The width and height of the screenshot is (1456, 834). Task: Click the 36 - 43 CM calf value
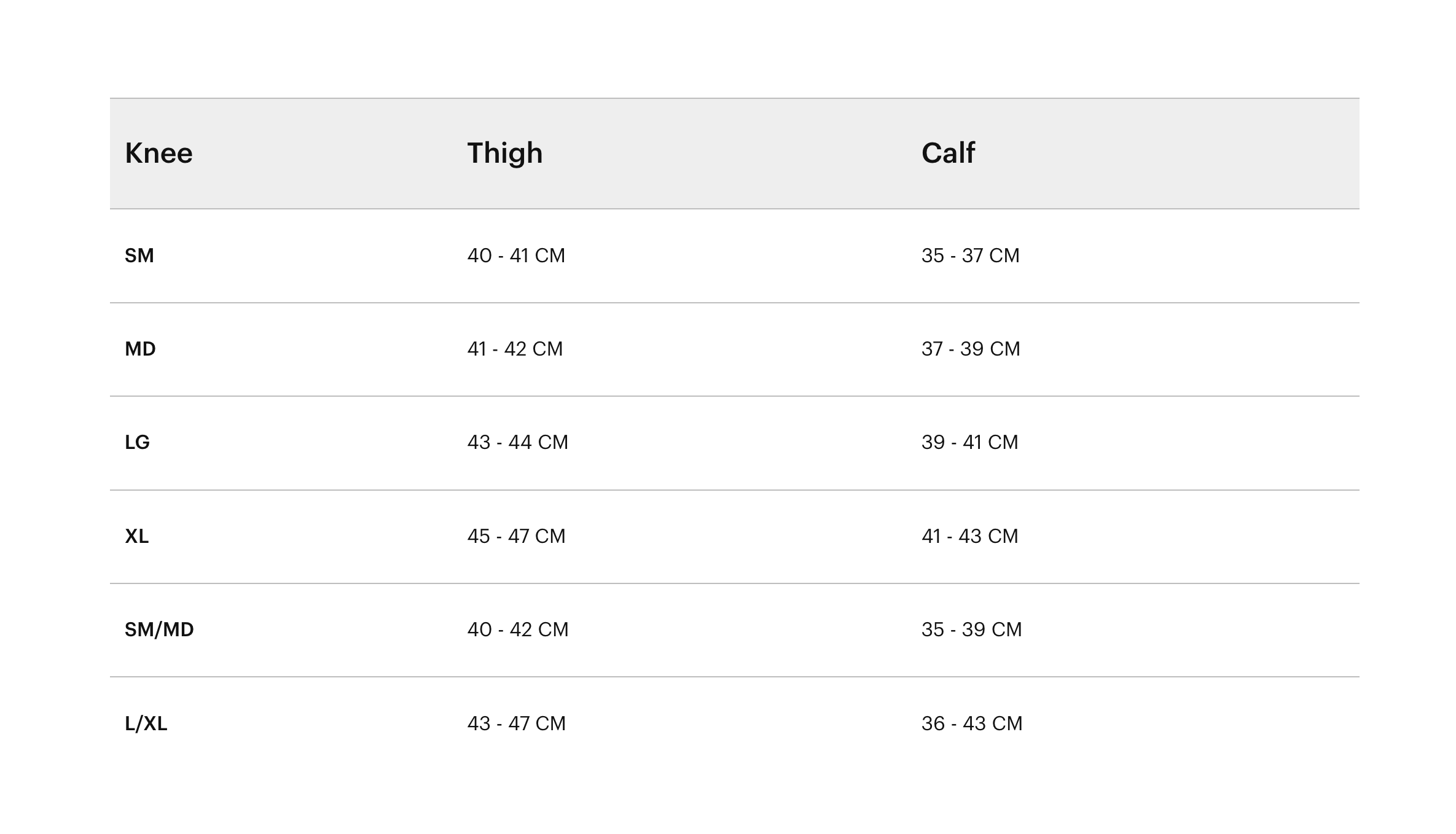(972, 723)
